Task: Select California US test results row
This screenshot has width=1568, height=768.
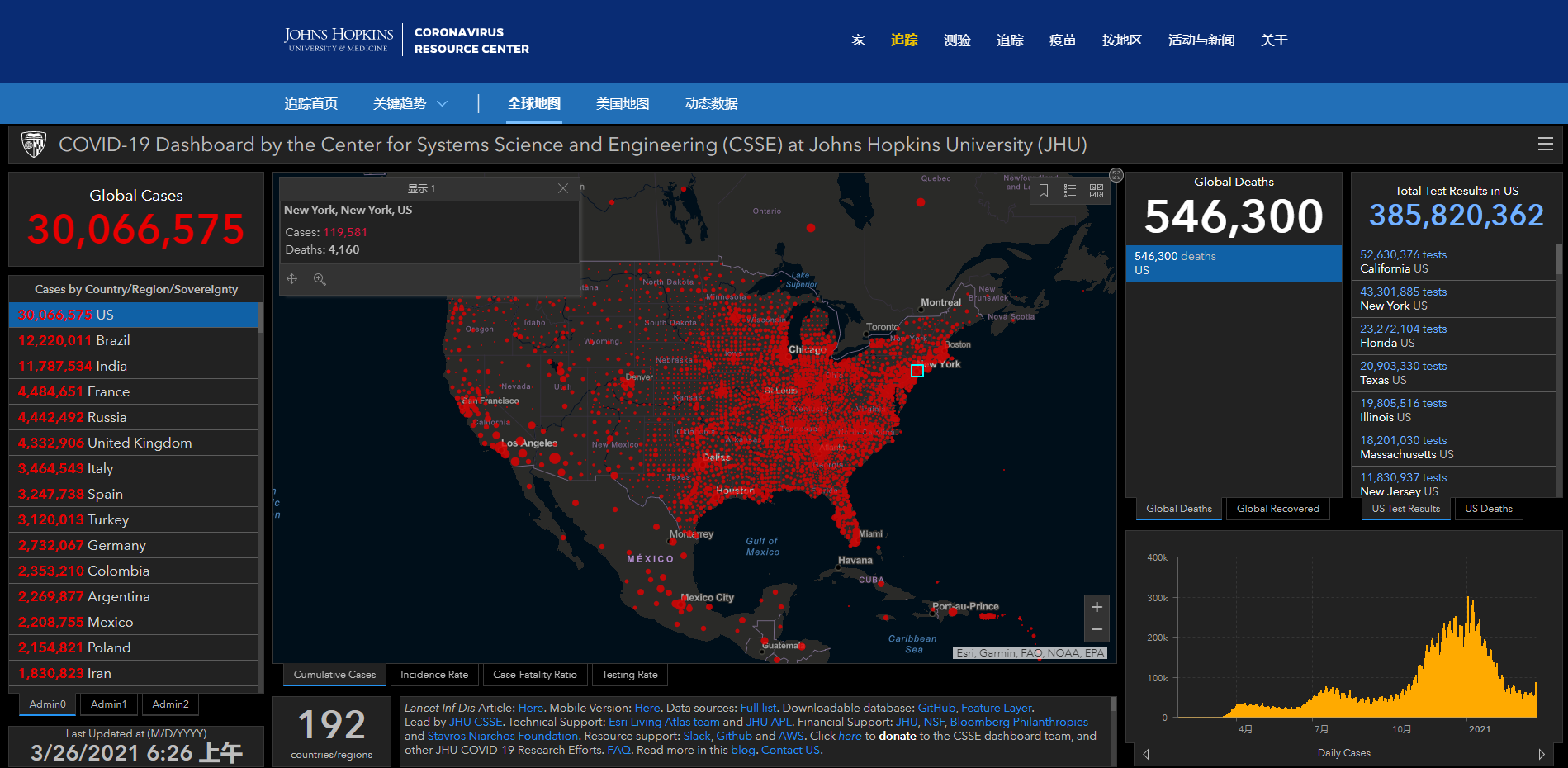Action: 1454,262
